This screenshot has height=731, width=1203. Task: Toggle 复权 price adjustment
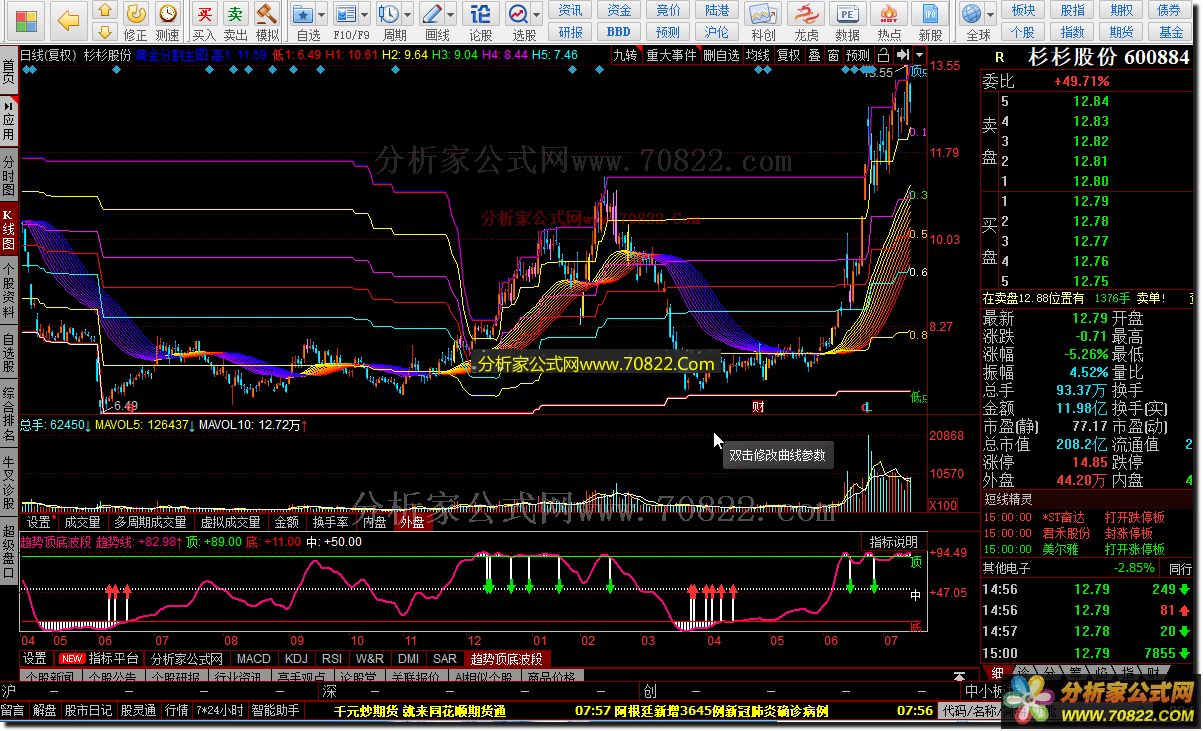coord(789,55)
